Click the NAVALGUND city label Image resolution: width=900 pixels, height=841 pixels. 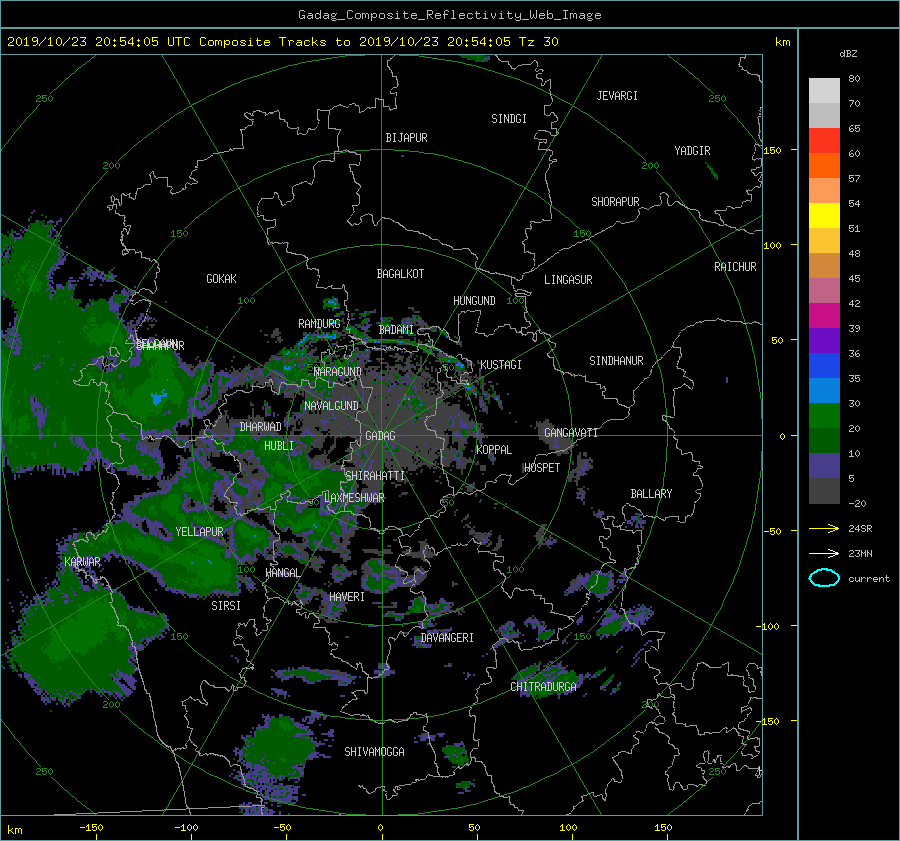[x=331, y=405]
